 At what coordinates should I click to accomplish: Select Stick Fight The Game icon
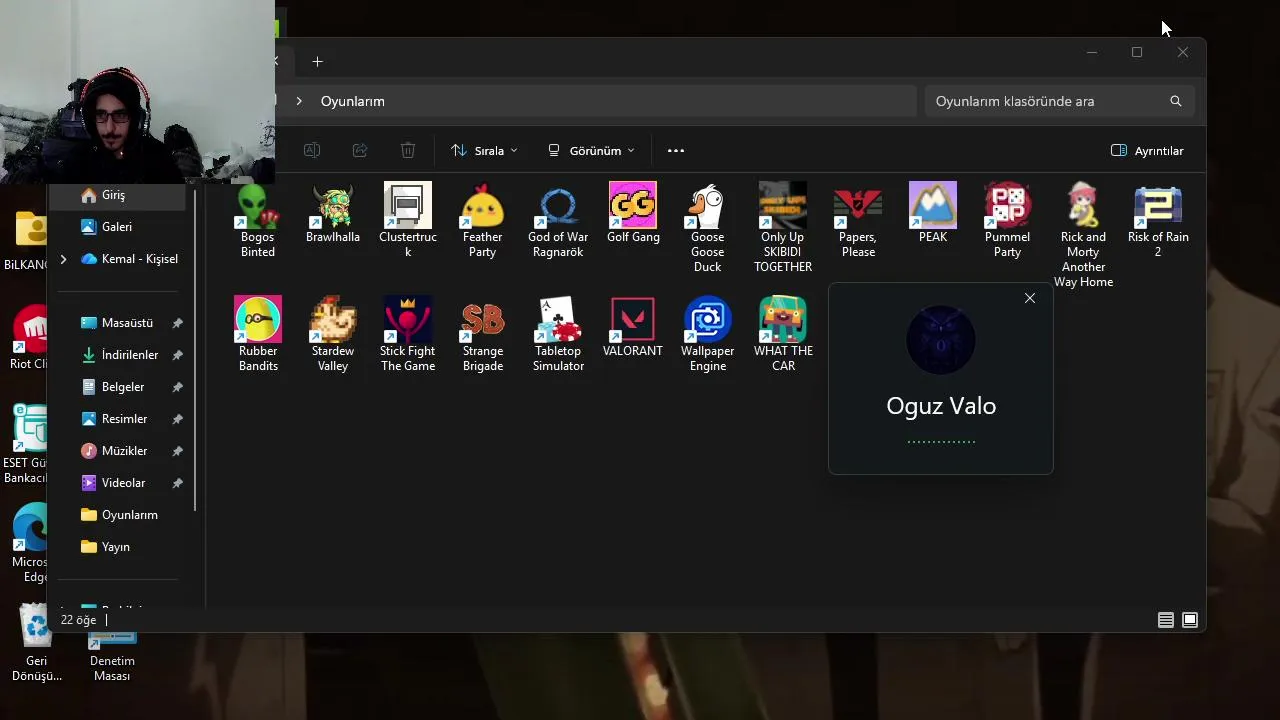point(408,335)
